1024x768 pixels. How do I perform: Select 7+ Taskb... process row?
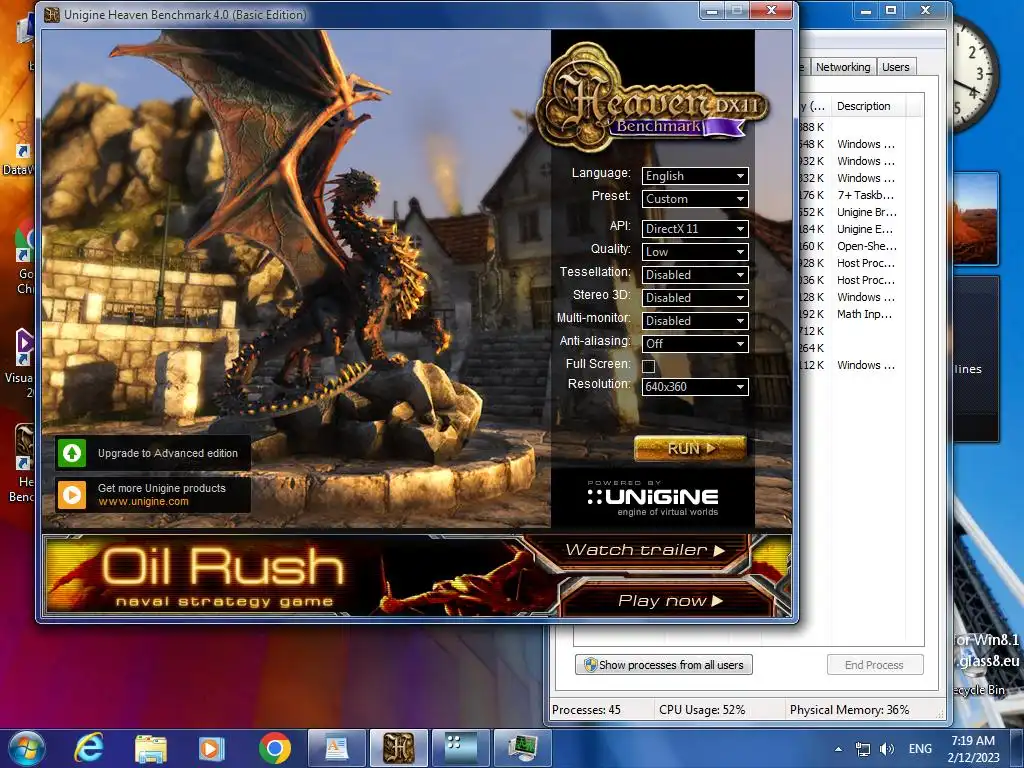coord(862,195)
